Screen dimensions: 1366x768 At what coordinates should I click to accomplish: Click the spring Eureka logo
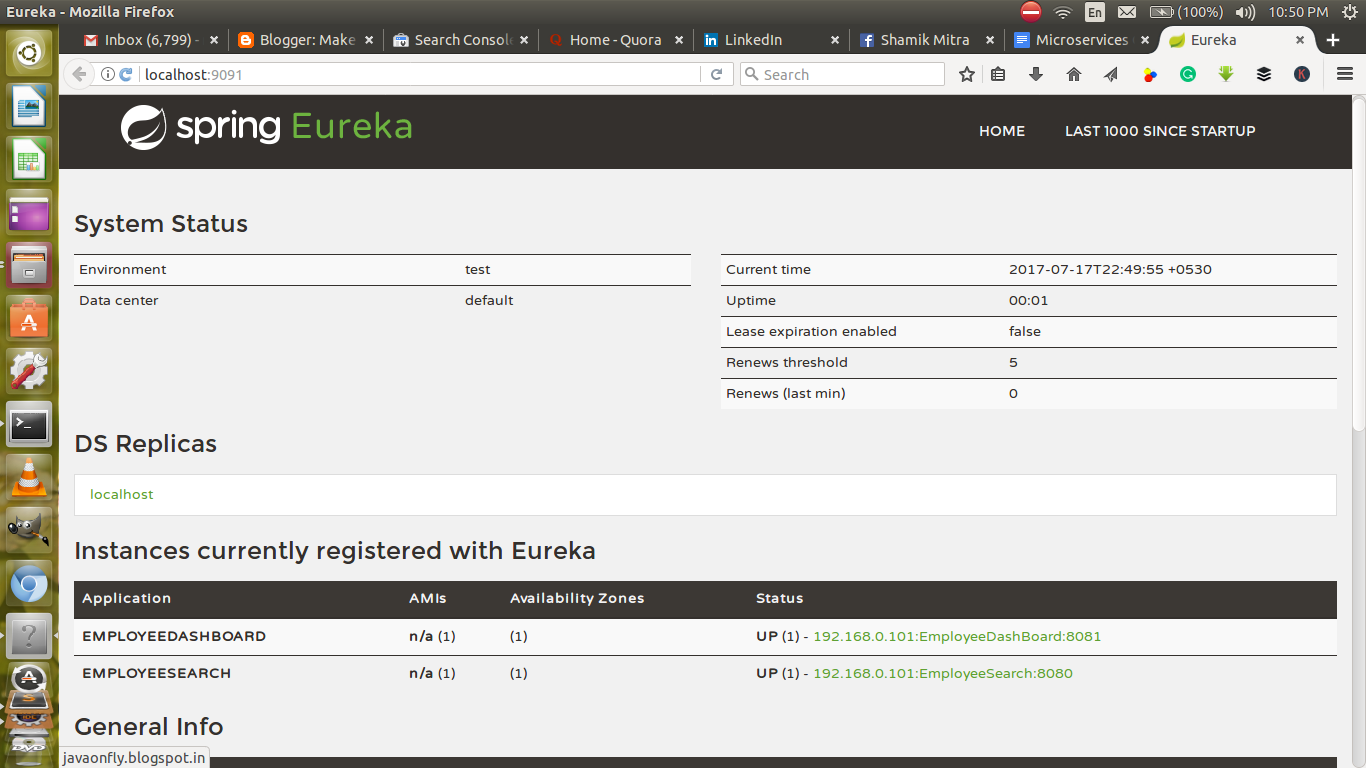tap(266, 128)
